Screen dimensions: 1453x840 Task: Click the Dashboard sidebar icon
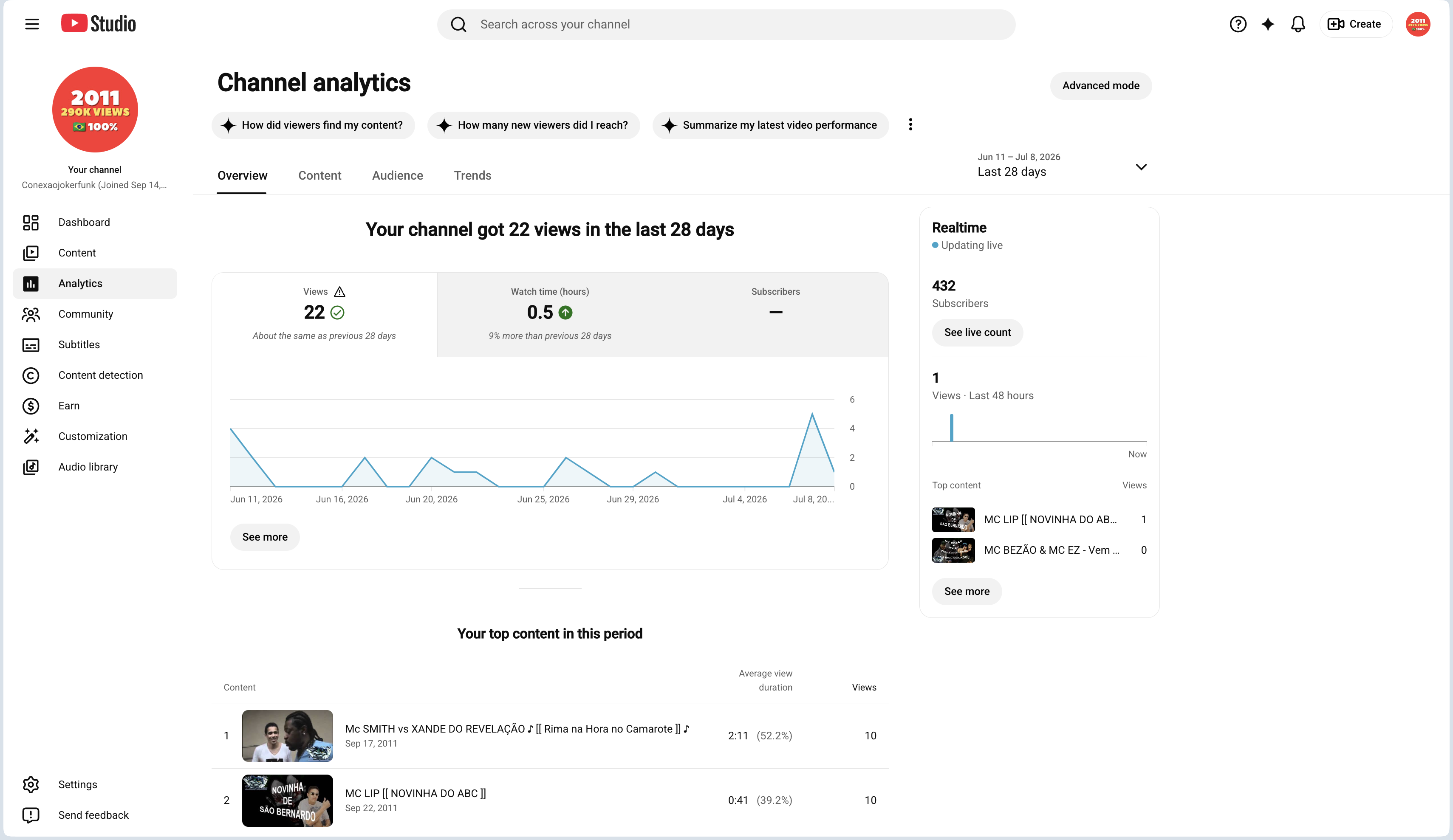click(x=31, y=223)
